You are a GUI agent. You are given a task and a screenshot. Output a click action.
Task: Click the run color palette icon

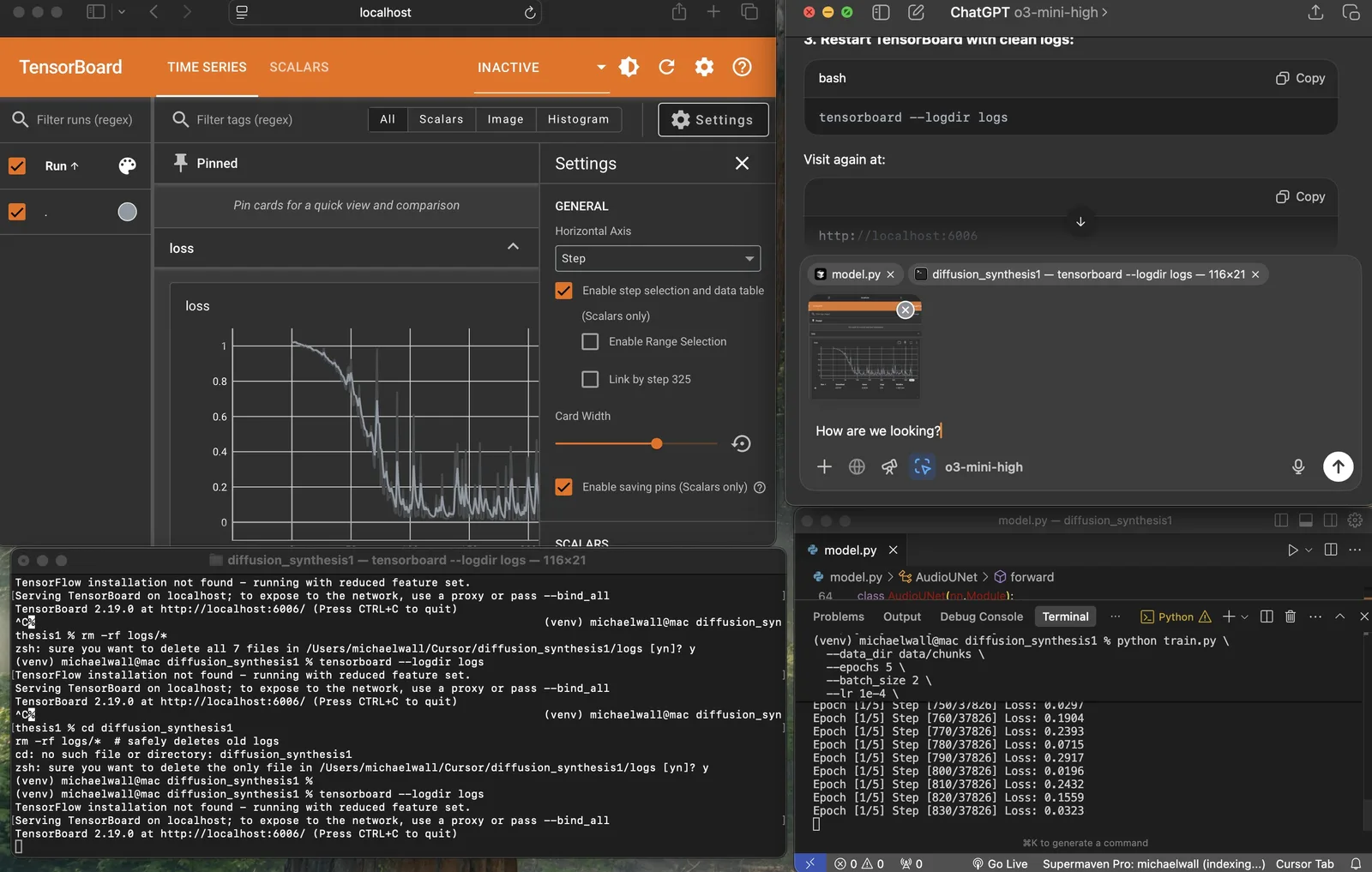point(127,165)
